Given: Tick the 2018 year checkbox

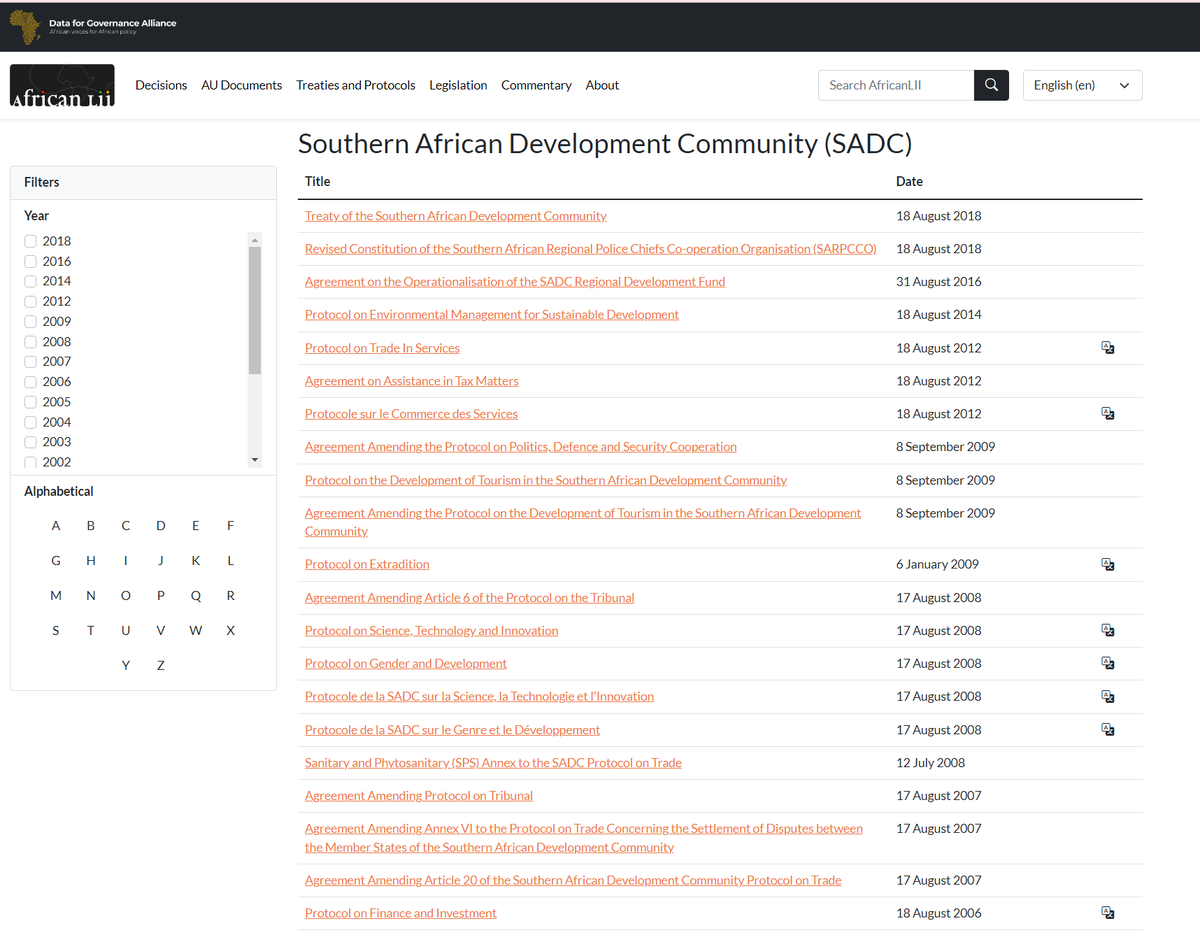Looking at the screenshot, I should tap(31, 241).
